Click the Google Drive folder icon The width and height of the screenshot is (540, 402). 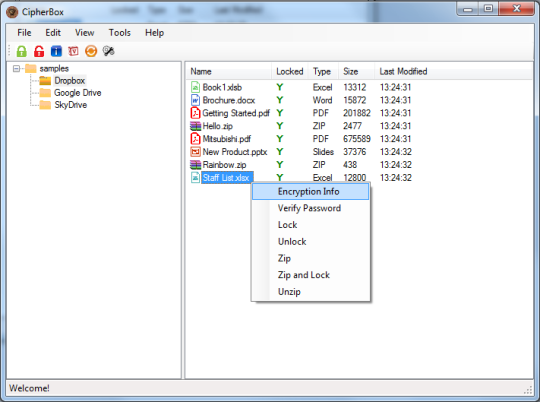click(x=45, y=93)
